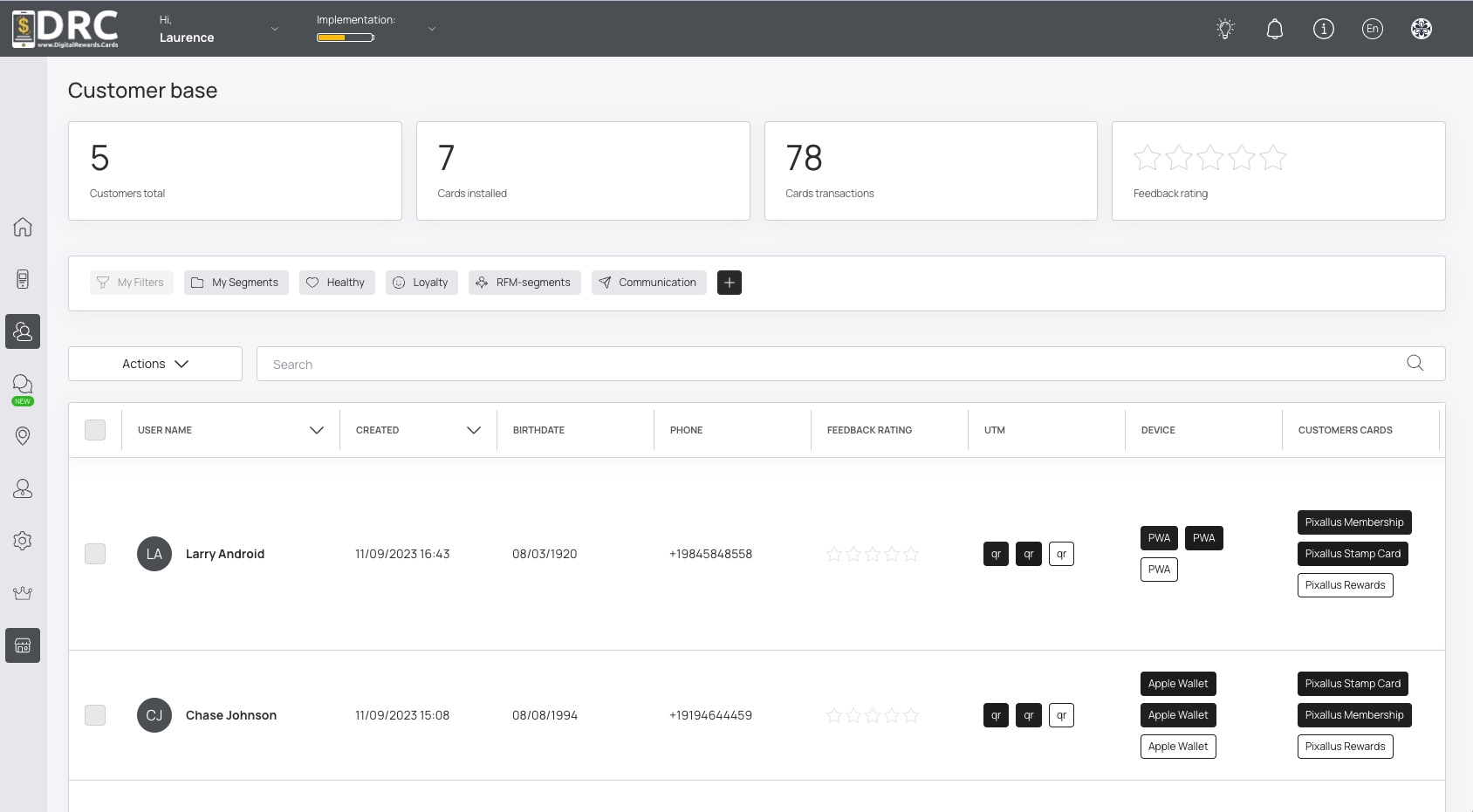
Task: Click Larry's Pixallus Stamp Card tag
Action: (1353, 554)
